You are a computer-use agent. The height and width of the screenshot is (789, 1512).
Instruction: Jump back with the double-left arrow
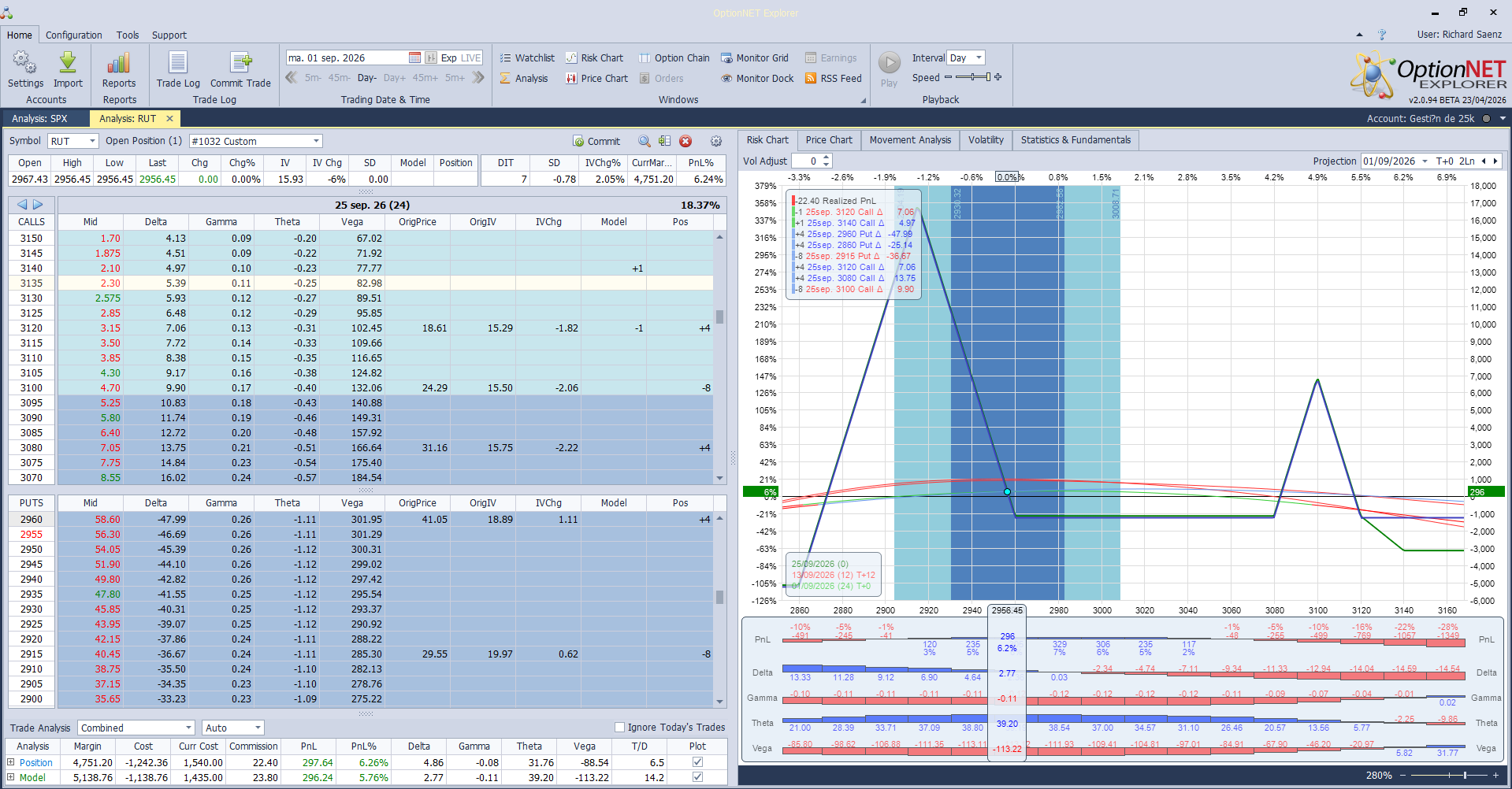pyautogui.click(x=292, y=77)
